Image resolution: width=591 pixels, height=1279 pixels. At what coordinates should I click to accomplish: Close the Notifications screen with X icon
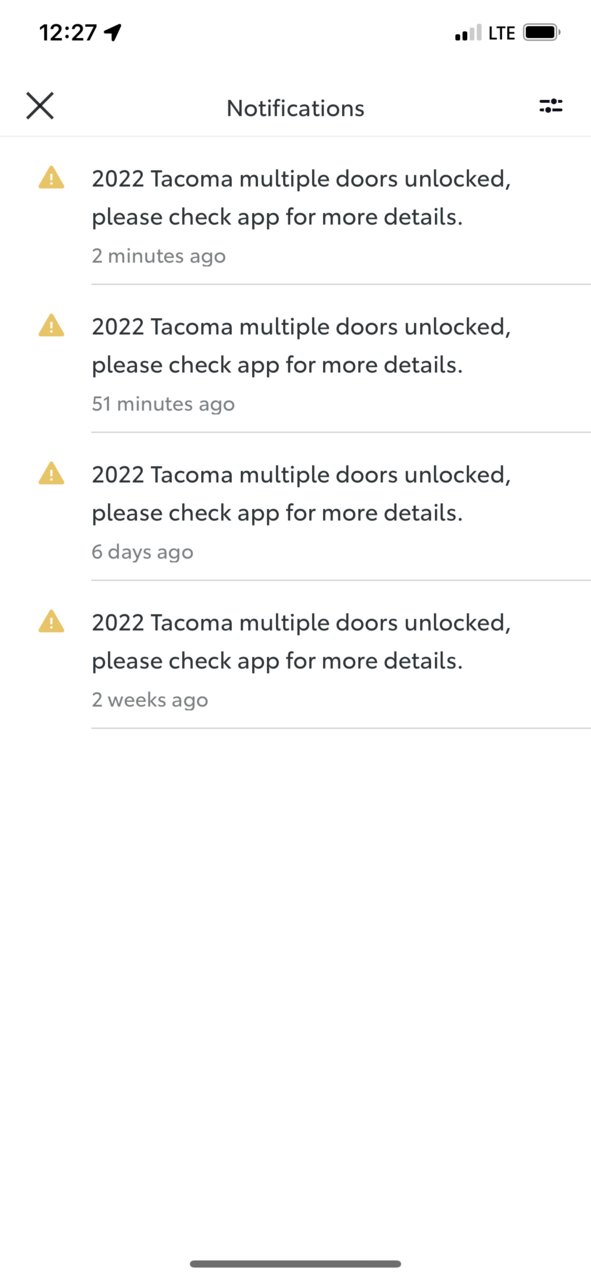40,106
